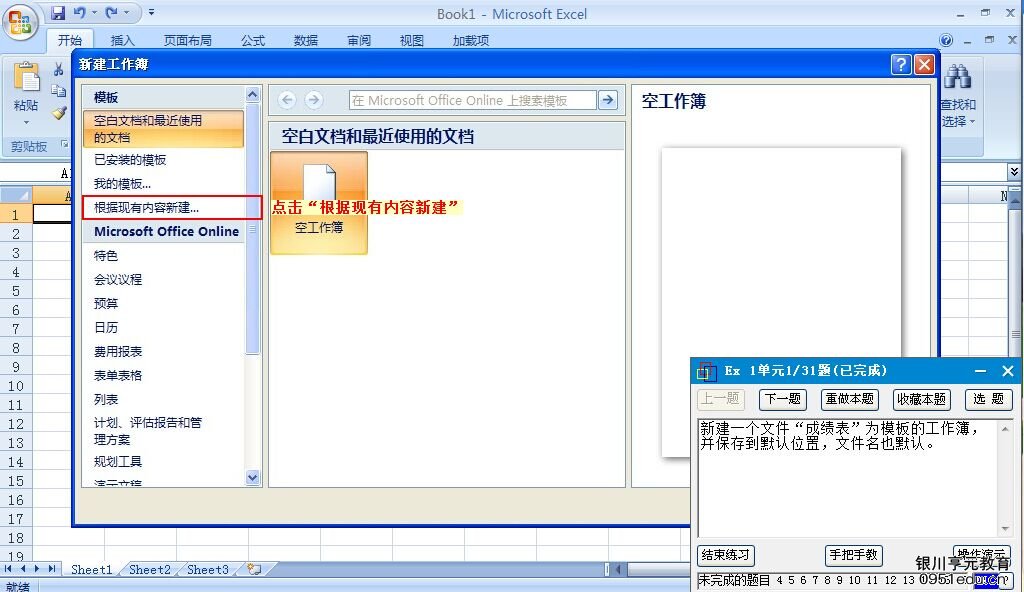Click the Paste clipboard icon

click(x=27, y=80)
